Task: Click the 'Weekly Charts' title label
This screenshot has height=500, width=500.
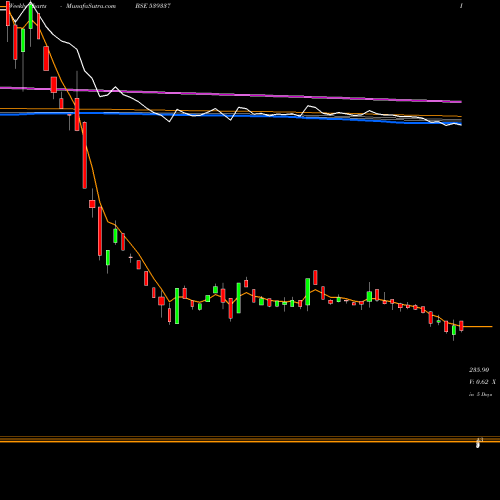Action: [x=28, y=6]
